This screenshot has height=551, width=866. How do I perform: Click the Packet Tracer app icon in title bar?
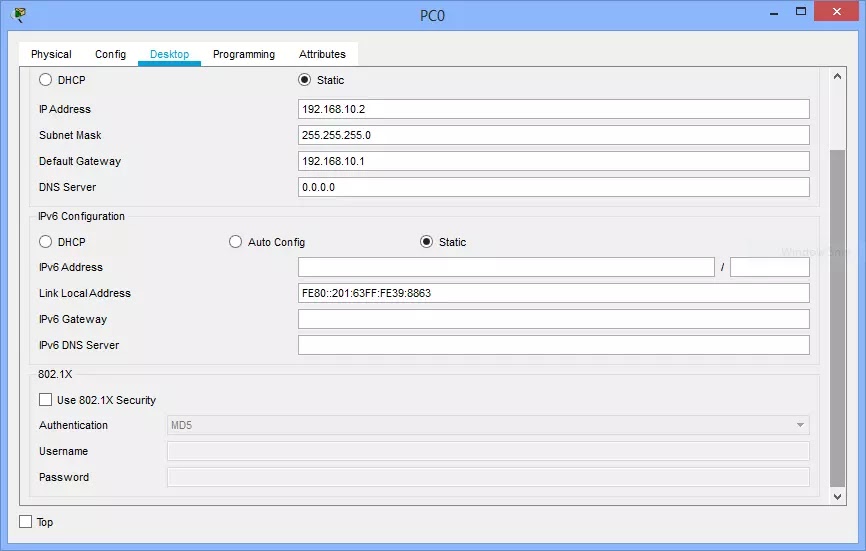pos(18,15)
